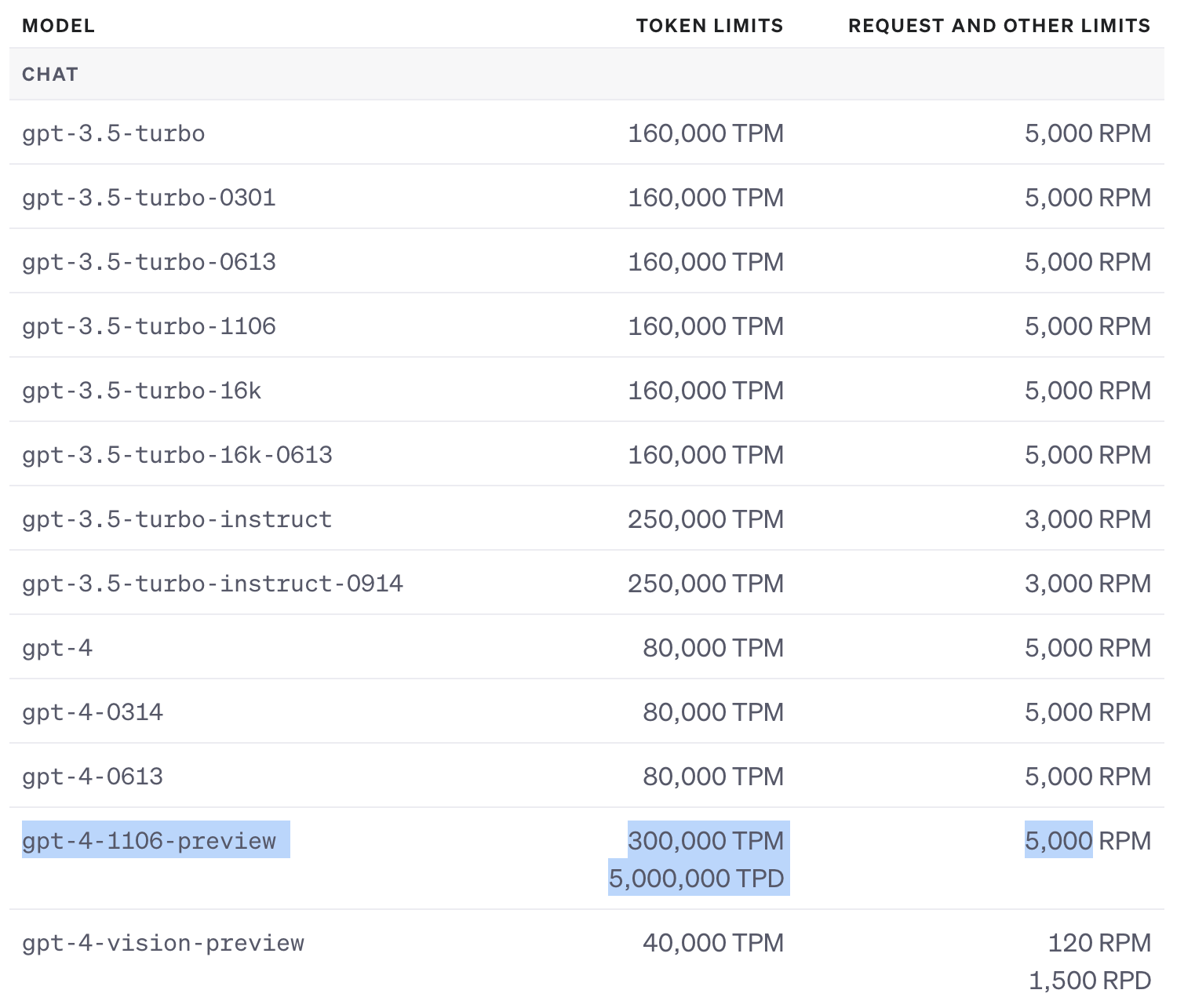Click 250,000 TPM in gpt-3.5-turbo-instruct row
Image resolution: width=1195 pixels, height=1008 pixels.
click(706, 519)
